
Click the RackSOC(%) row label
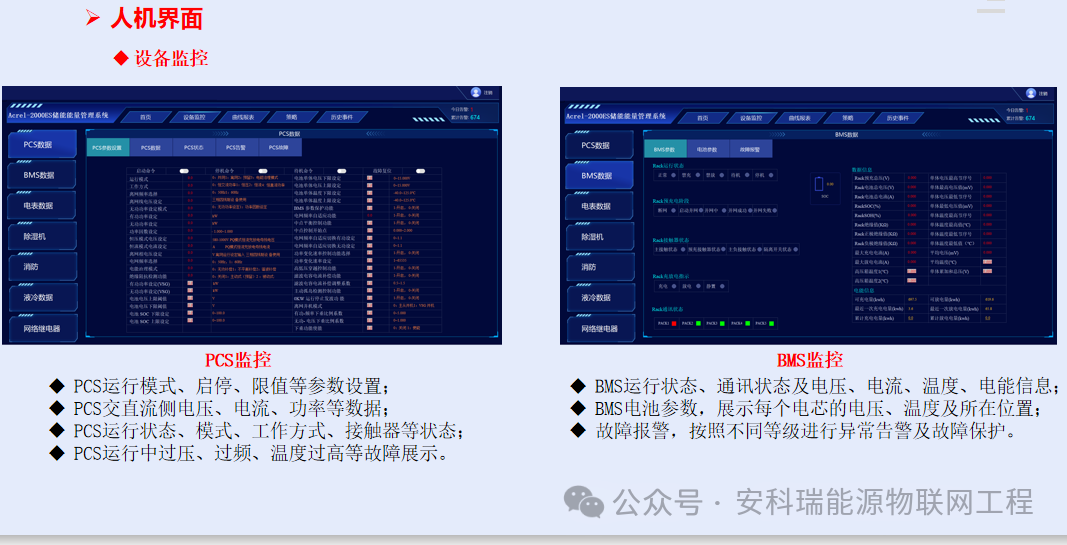[868, 206]
